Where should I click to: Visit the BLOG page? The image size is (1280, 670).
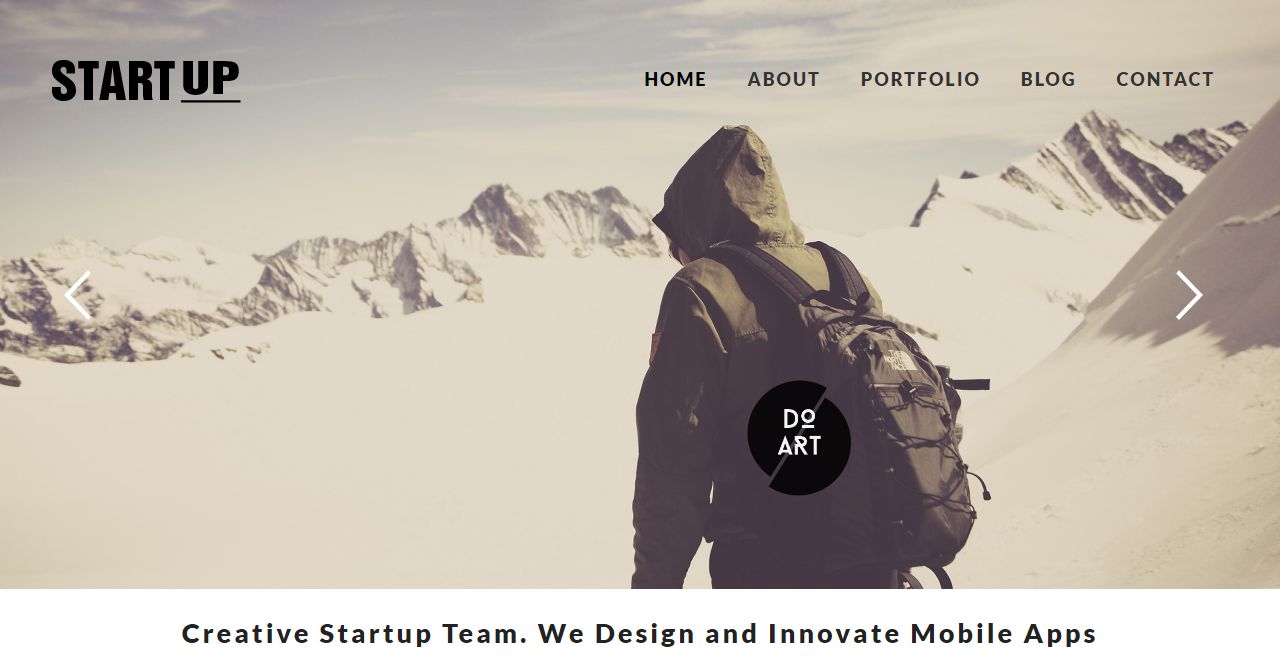[x=1048, y=79]
